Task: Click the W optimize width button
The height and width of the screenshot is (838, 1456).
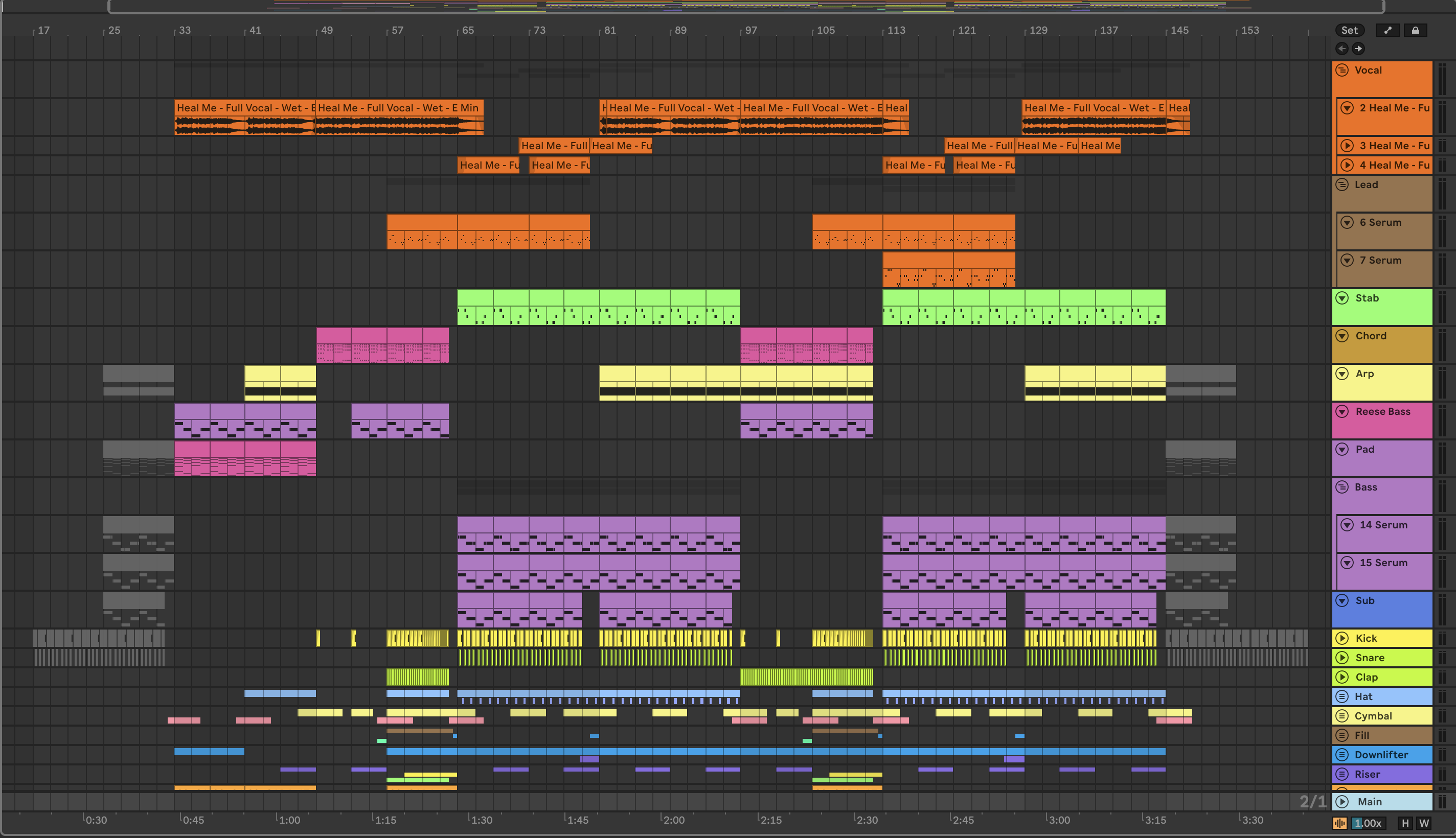Action: tap(1424, 823)
